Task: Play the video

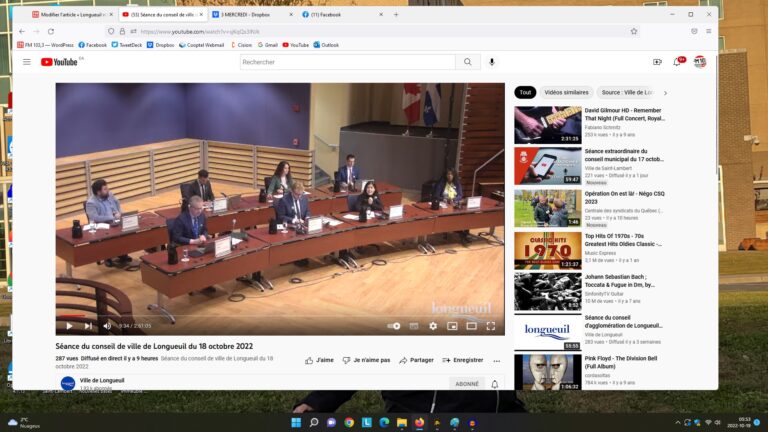Action: (x=69, y=326)
